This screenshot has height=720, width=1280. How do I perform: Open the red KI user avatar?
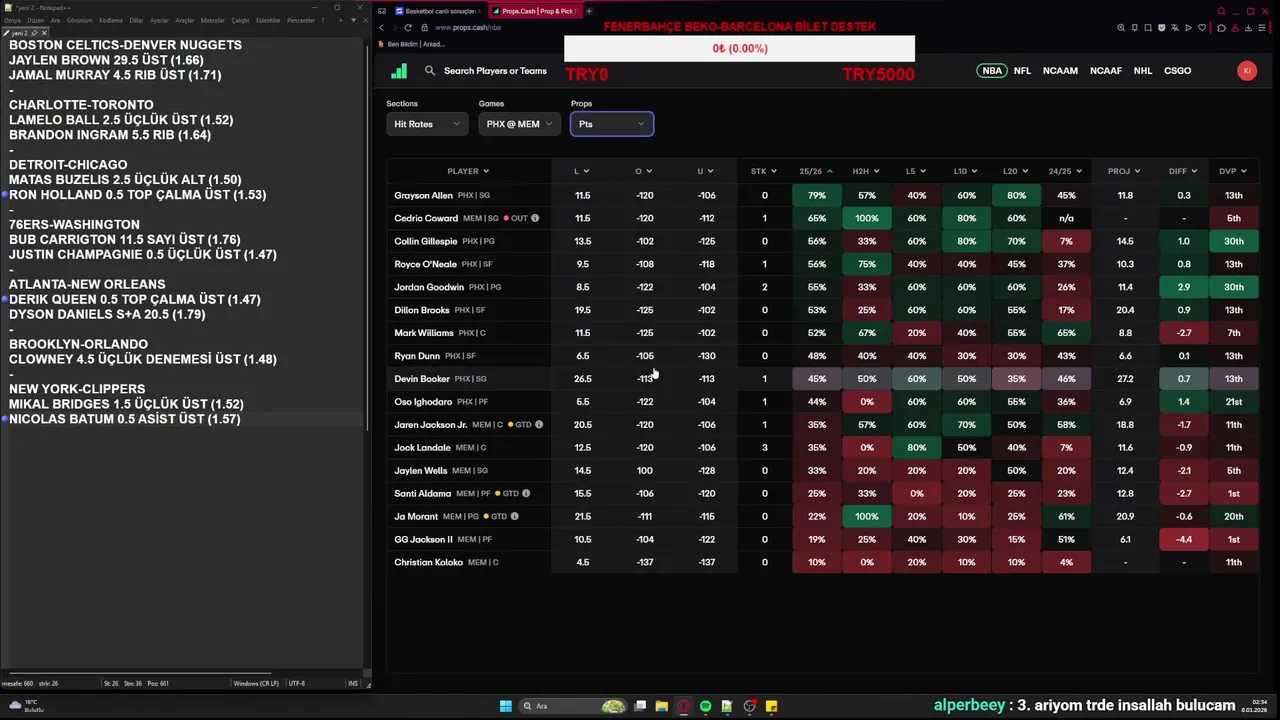pos(1246,70)
